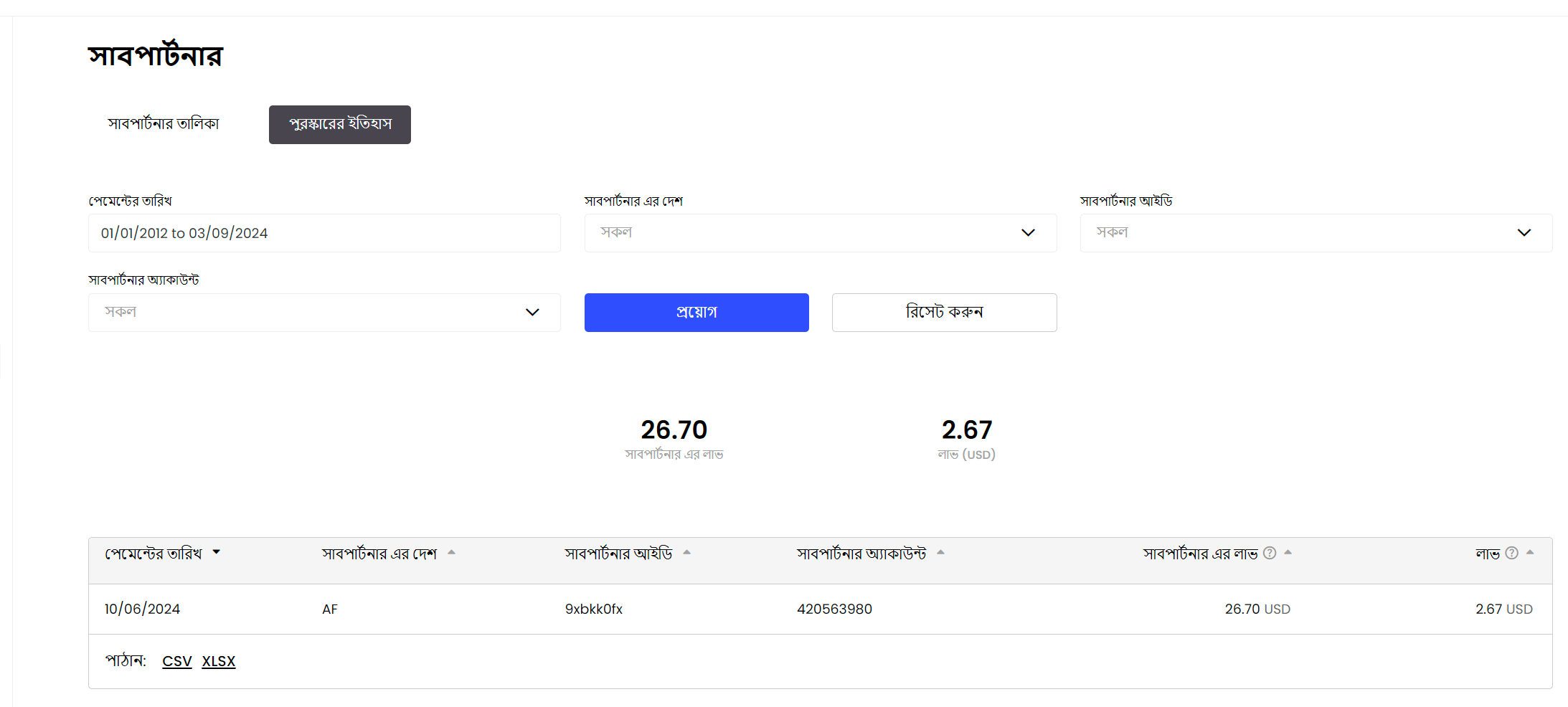The height and width of the screenshot is (707, 1568).
Task: Click help icon next to লাভ header
Action: click(x=1512, y=553)
